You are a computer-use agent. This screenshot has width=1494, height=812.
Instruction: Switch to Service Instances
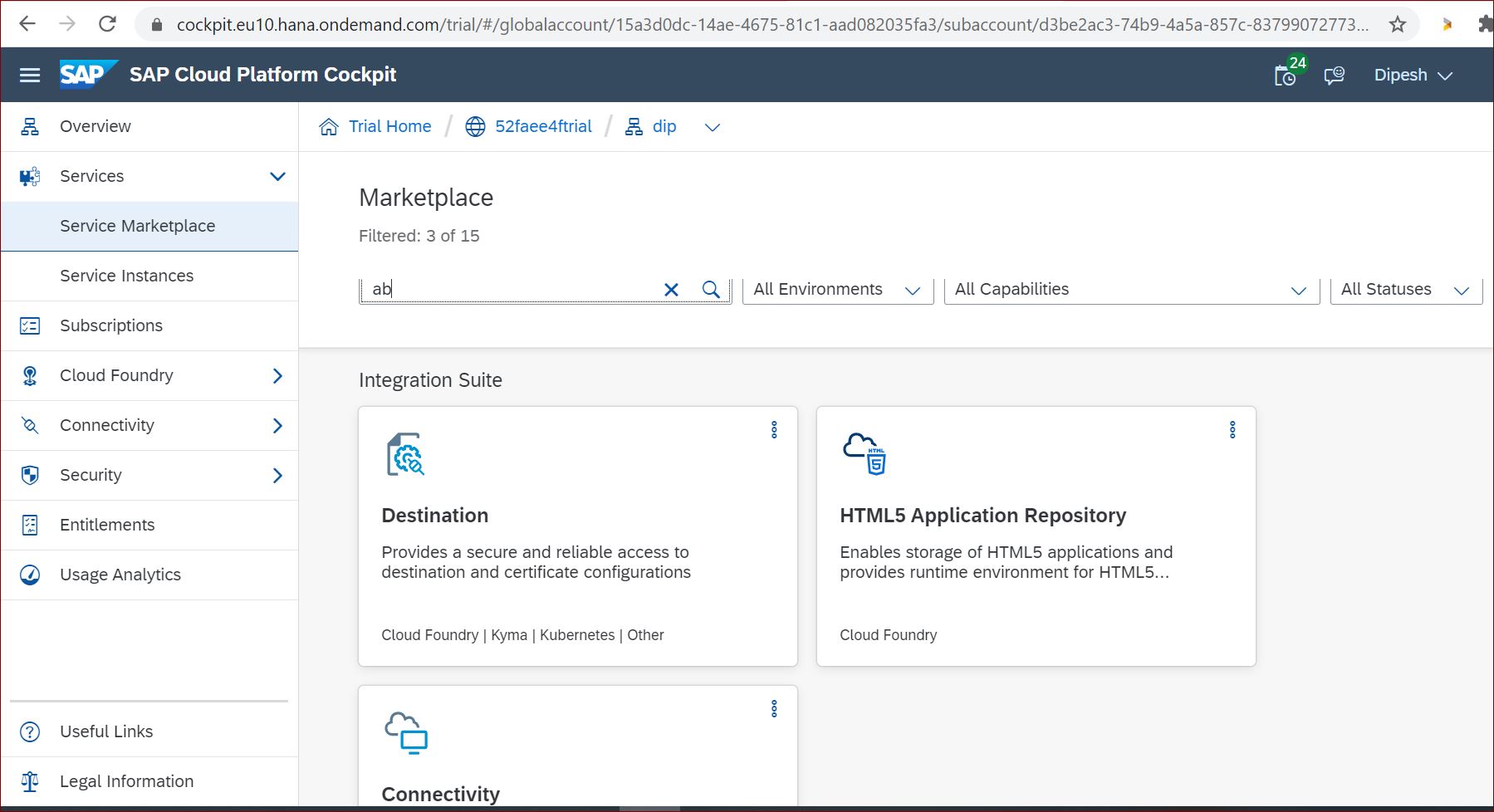[x=126, y=276]
